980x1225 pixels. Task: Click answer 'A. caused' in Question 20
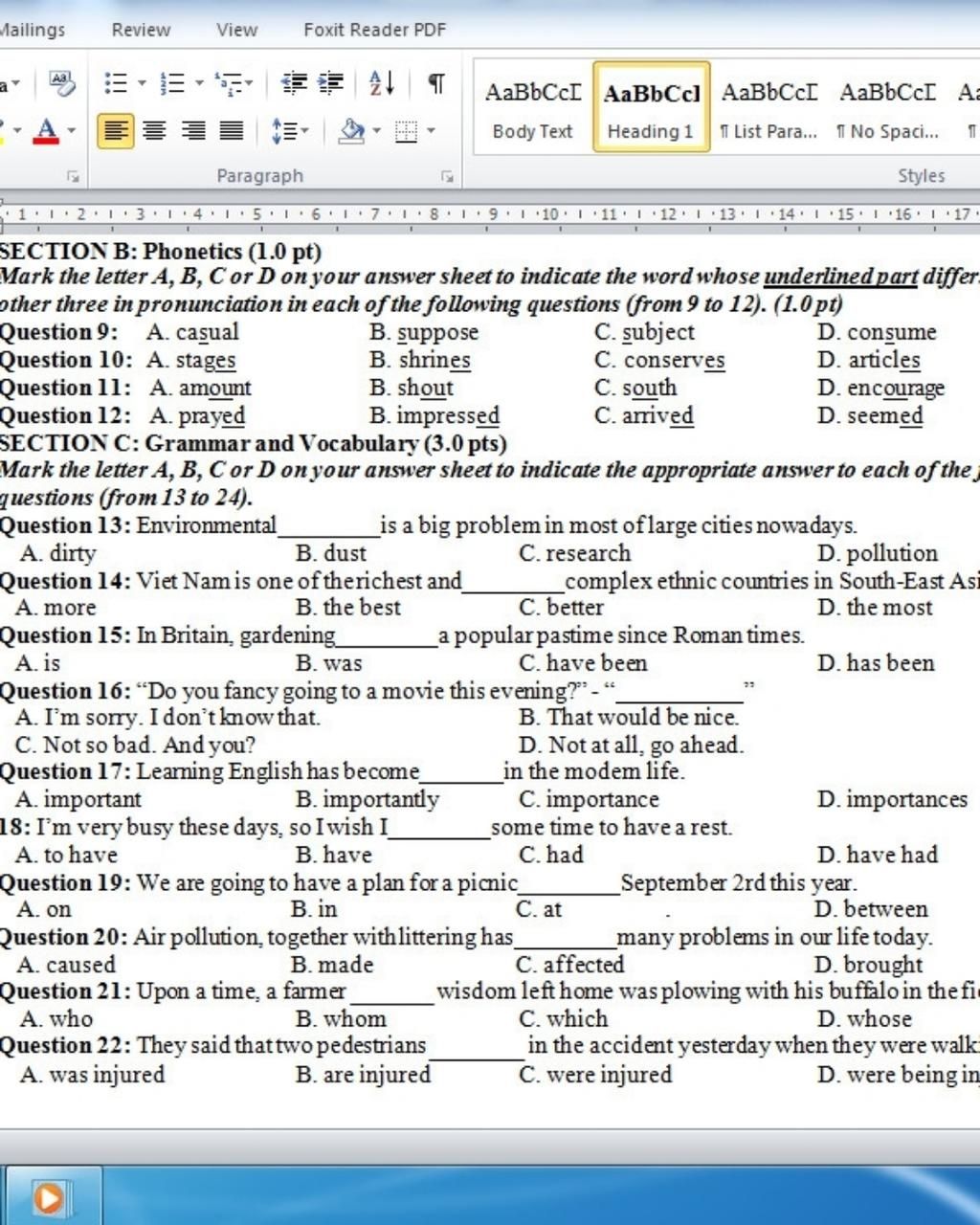click(66, 965)
